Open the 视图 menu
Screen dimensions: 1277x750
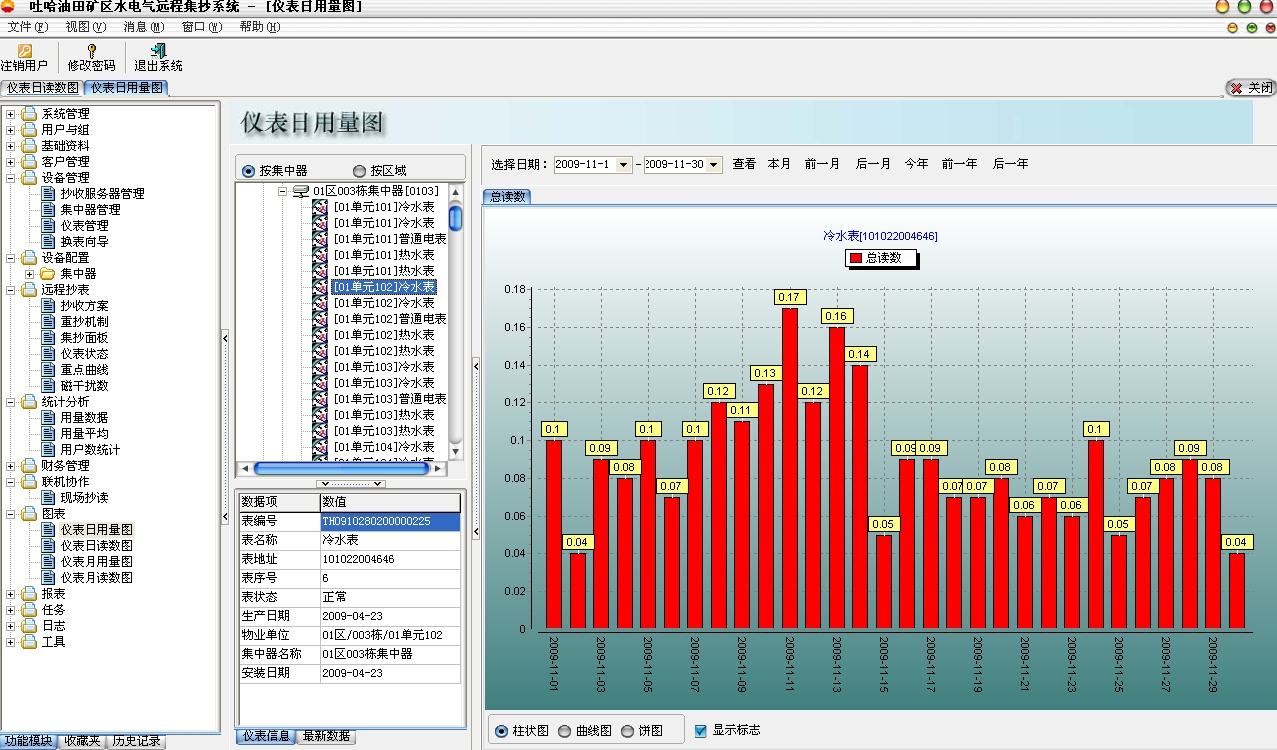(85, 27)
